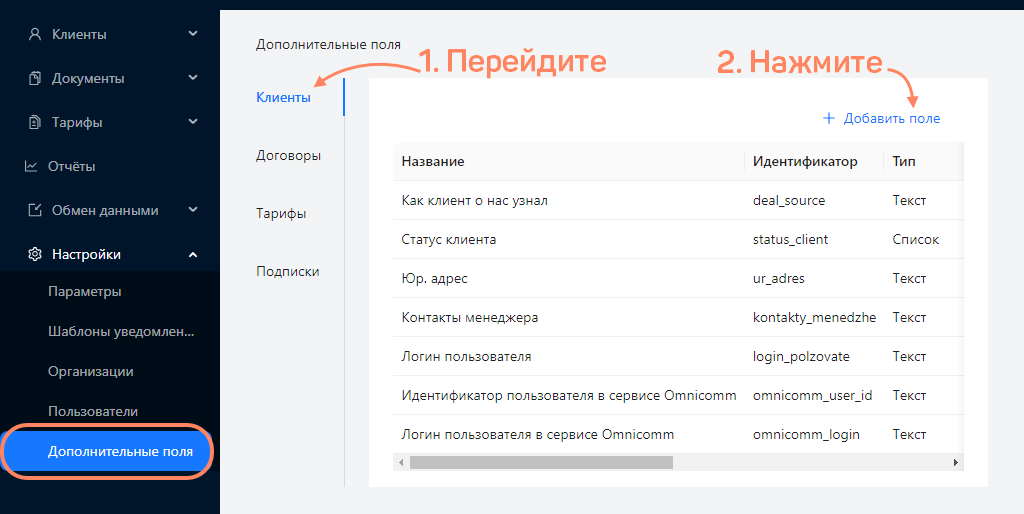Select the Статус клиента row

(678, 240)
